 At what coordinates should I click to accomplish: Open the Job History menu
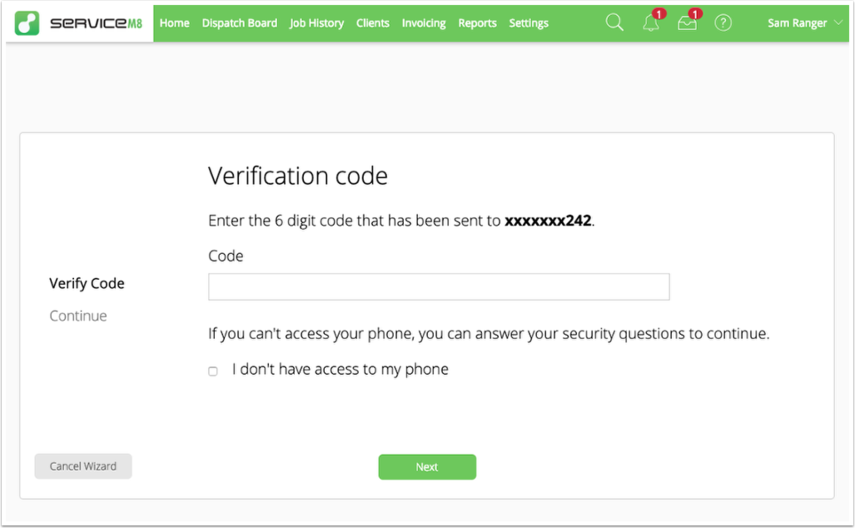317,23
